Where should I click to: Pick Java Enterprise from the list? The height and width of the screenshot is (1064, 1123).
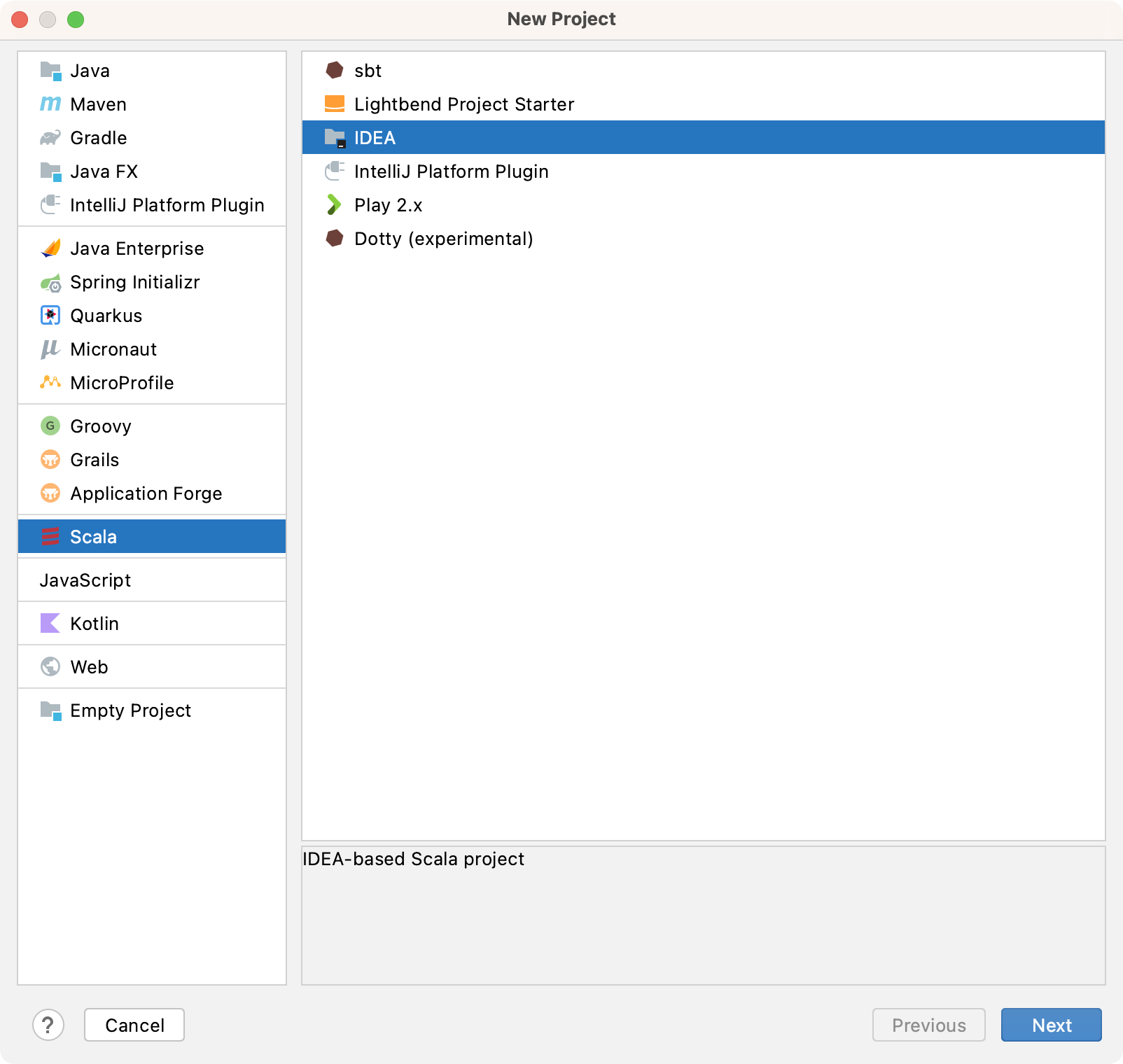152,248
